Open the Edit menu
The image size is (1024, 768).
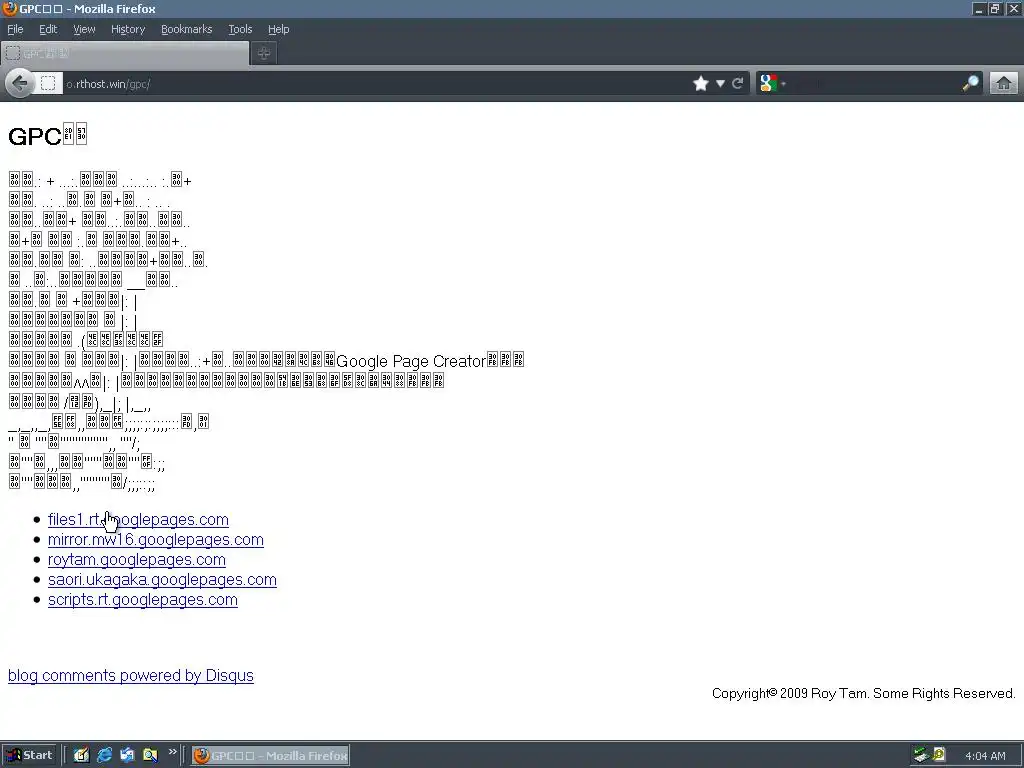[x=48, y=29]
